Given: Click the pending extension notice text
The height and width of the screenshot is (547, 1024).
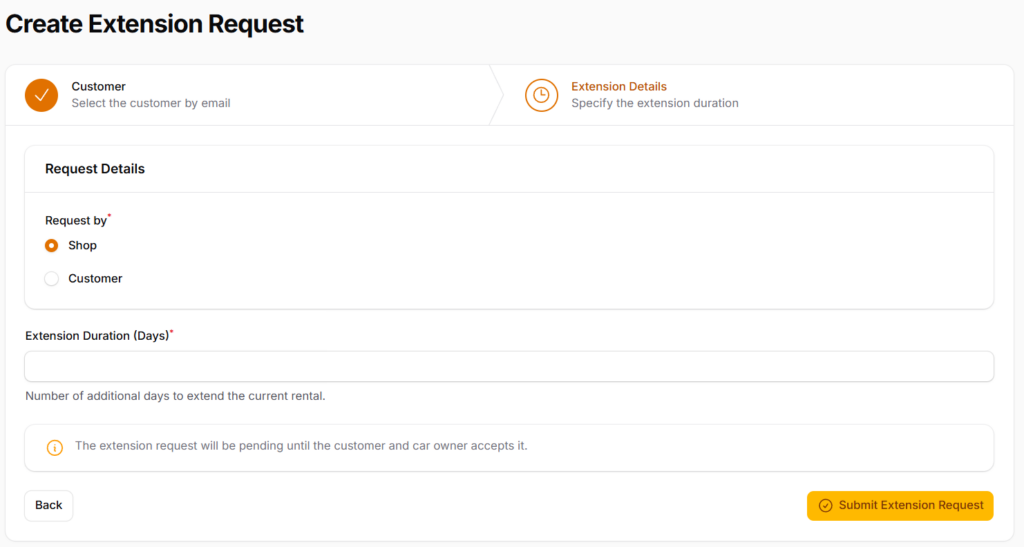Looking at the screenshot, I should point(301,446).
